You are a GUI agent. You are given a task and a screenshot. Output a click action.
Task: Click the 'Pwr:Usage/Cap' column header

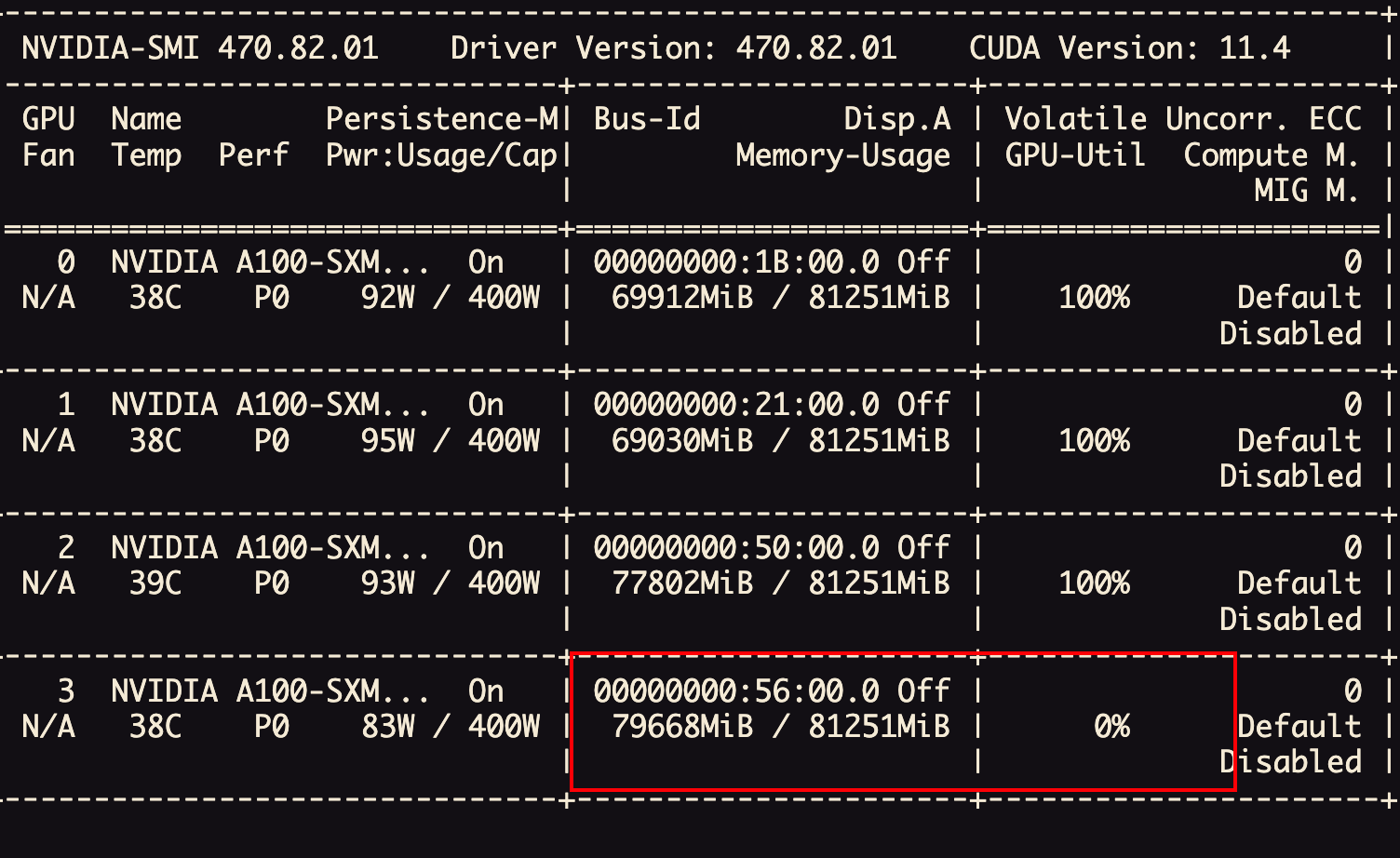[x=442, y=155]
